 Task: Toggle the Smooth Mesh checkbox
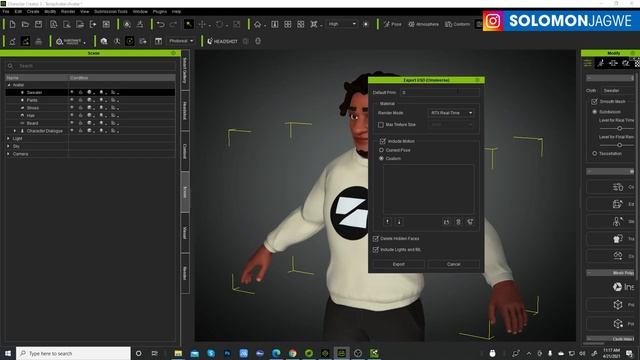point(594,101)
